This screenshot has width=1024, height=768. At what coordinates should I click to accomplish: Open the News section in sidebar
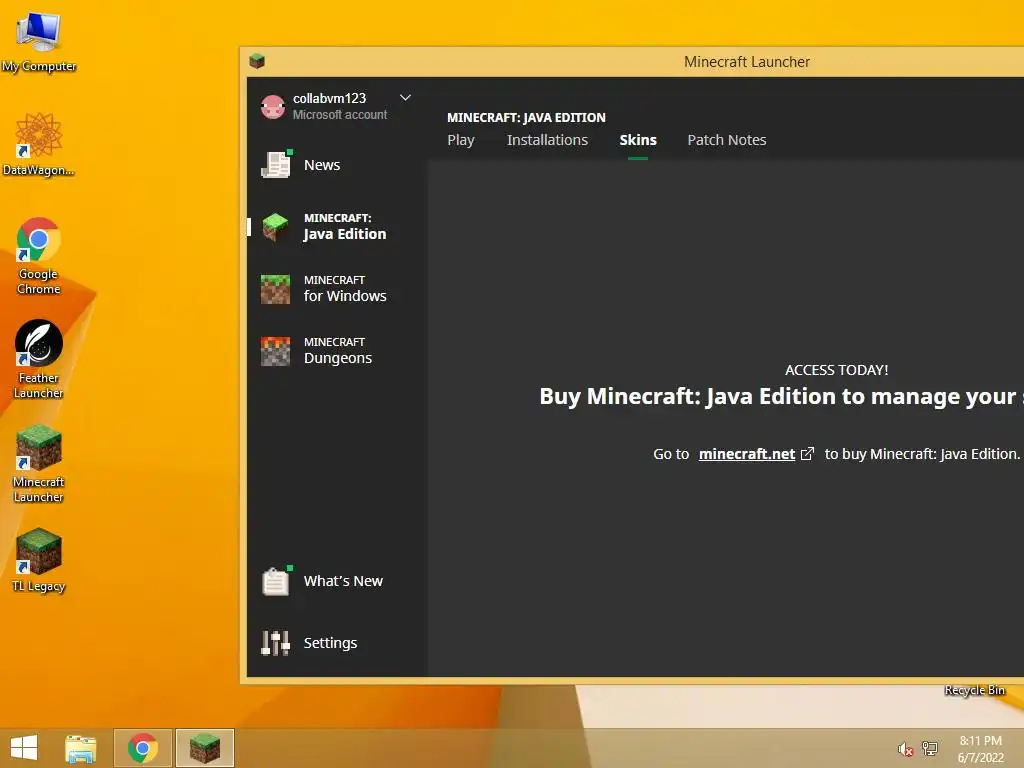pyautogui.click(x=336, y=165)
